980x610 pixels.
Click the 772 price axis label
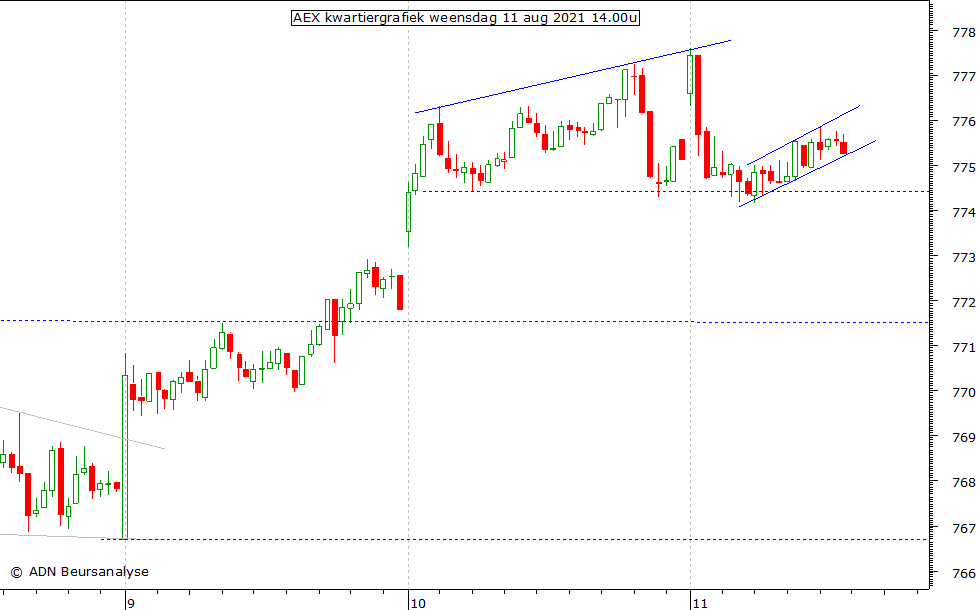tap(964, 302)
